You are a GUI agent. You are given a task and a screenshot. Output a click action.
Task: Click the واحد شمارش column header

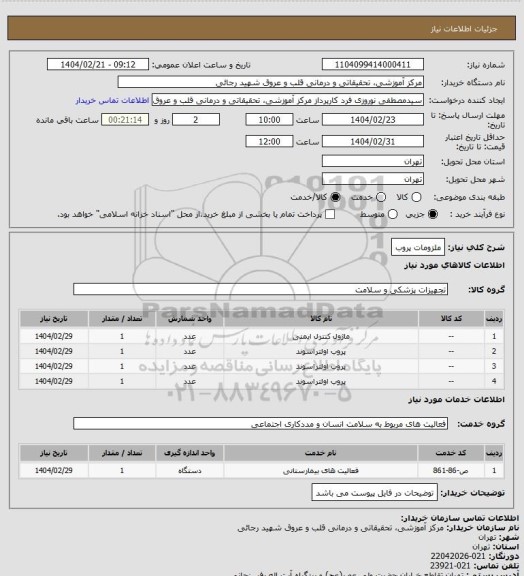pyautogui.click(x=189, y=318)
